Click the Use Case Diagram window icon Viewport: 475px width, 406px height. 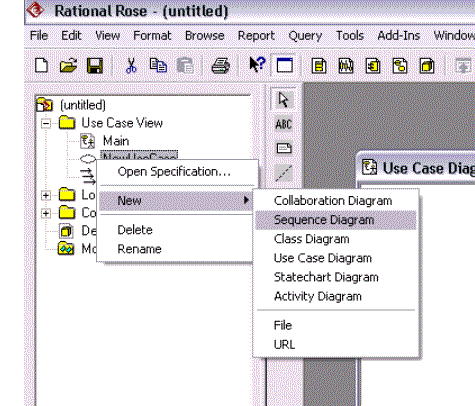coord(370,167)
